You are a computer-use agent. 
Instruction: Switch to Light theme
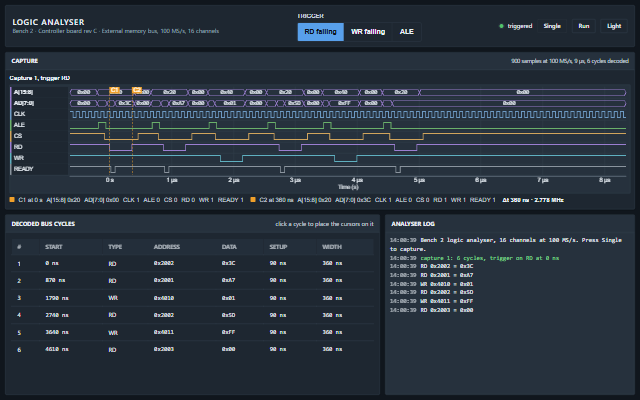pyautogui.click(x=613, y=26)
